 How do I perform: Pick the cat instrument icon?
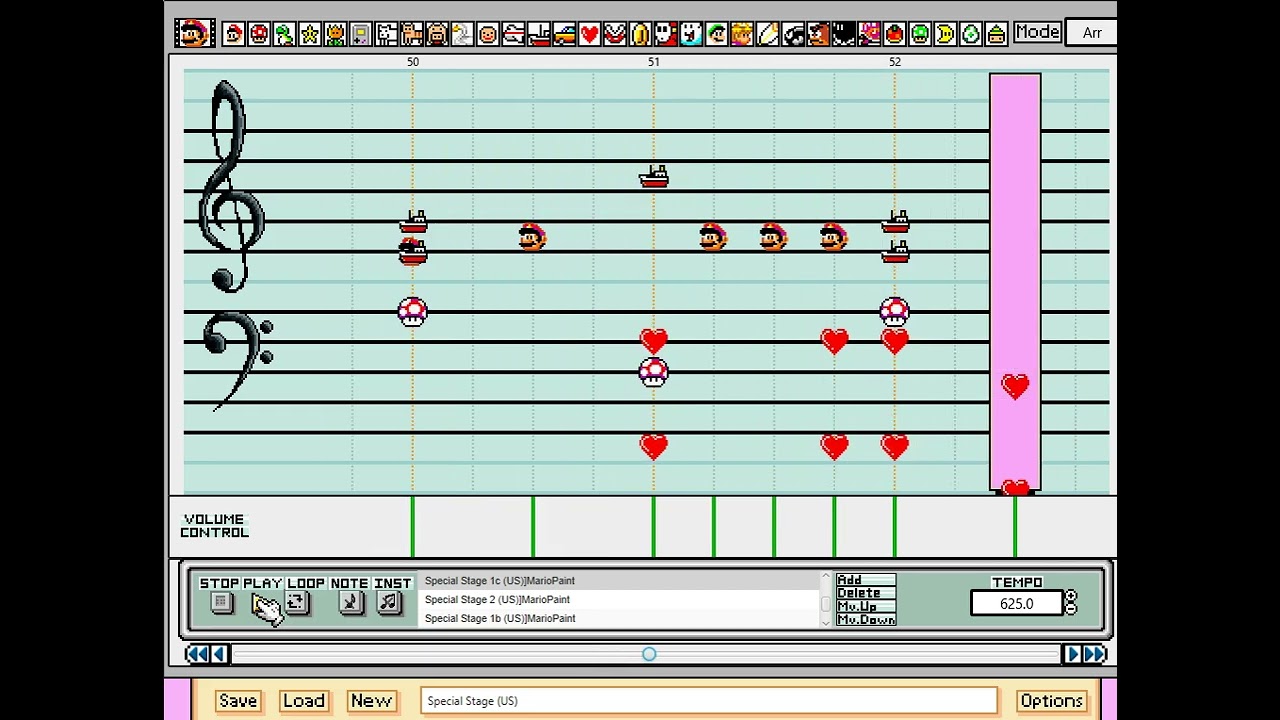click(x=412, y=34)
